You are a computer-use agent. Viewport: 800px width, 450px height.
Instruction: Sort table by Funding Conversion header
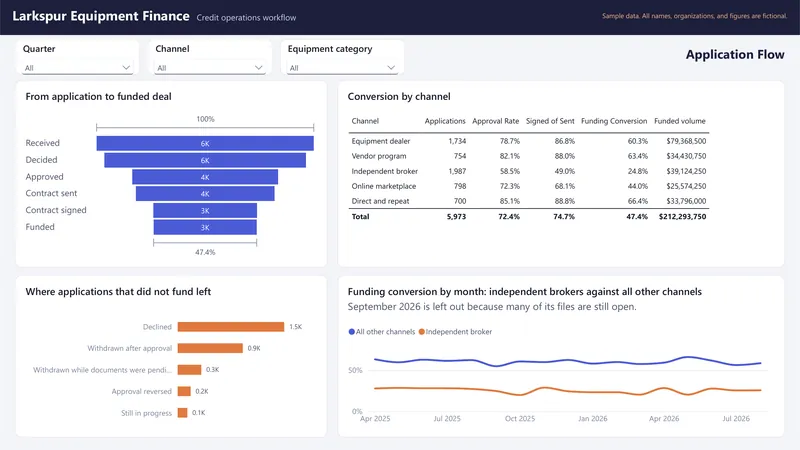pyautogui.click(x=614, y=121)
